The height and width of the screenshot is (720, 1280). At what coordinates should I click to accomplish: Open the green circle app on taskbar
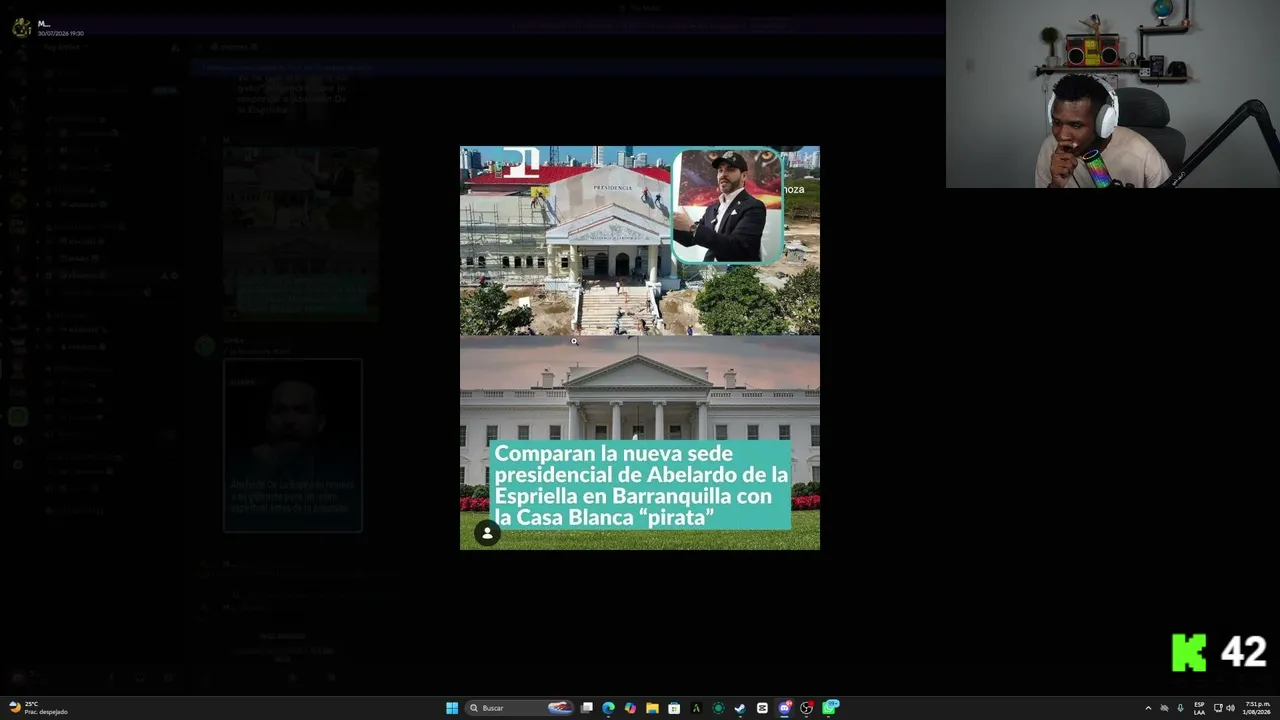point(718,708)
